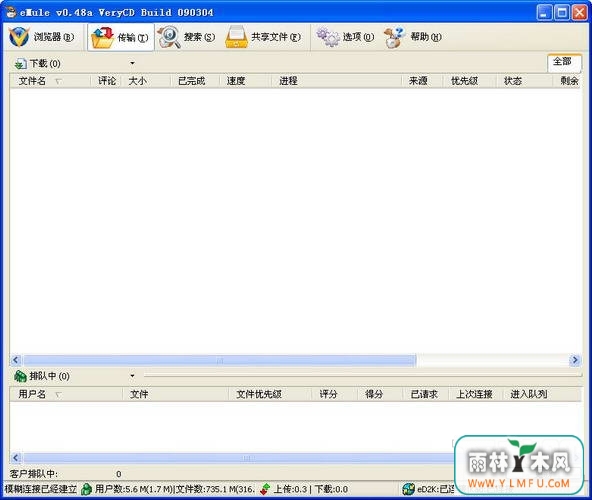Sort queue by 文件 column
This screenshot has height=500, width=592.
point(176,394)
